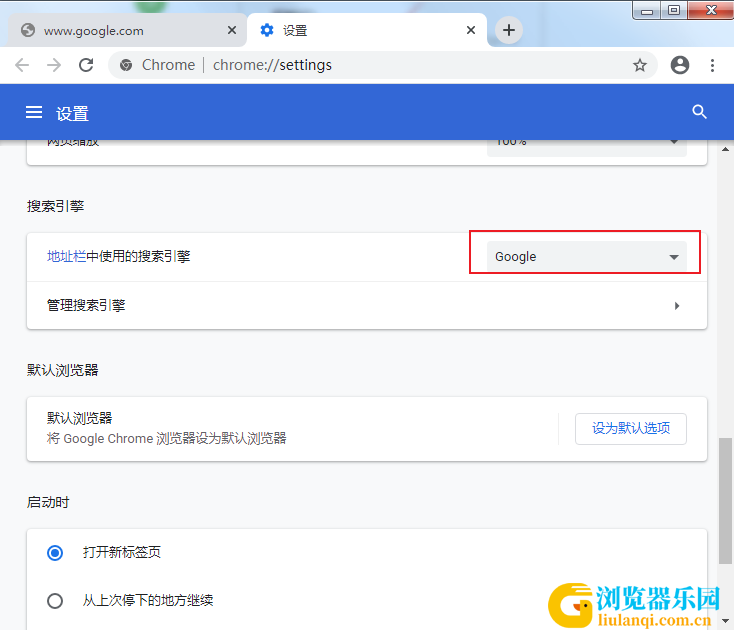Screen dimensions: 734x630
Task: Select 打开新标签页 radio option
Action: click(55, 553)
